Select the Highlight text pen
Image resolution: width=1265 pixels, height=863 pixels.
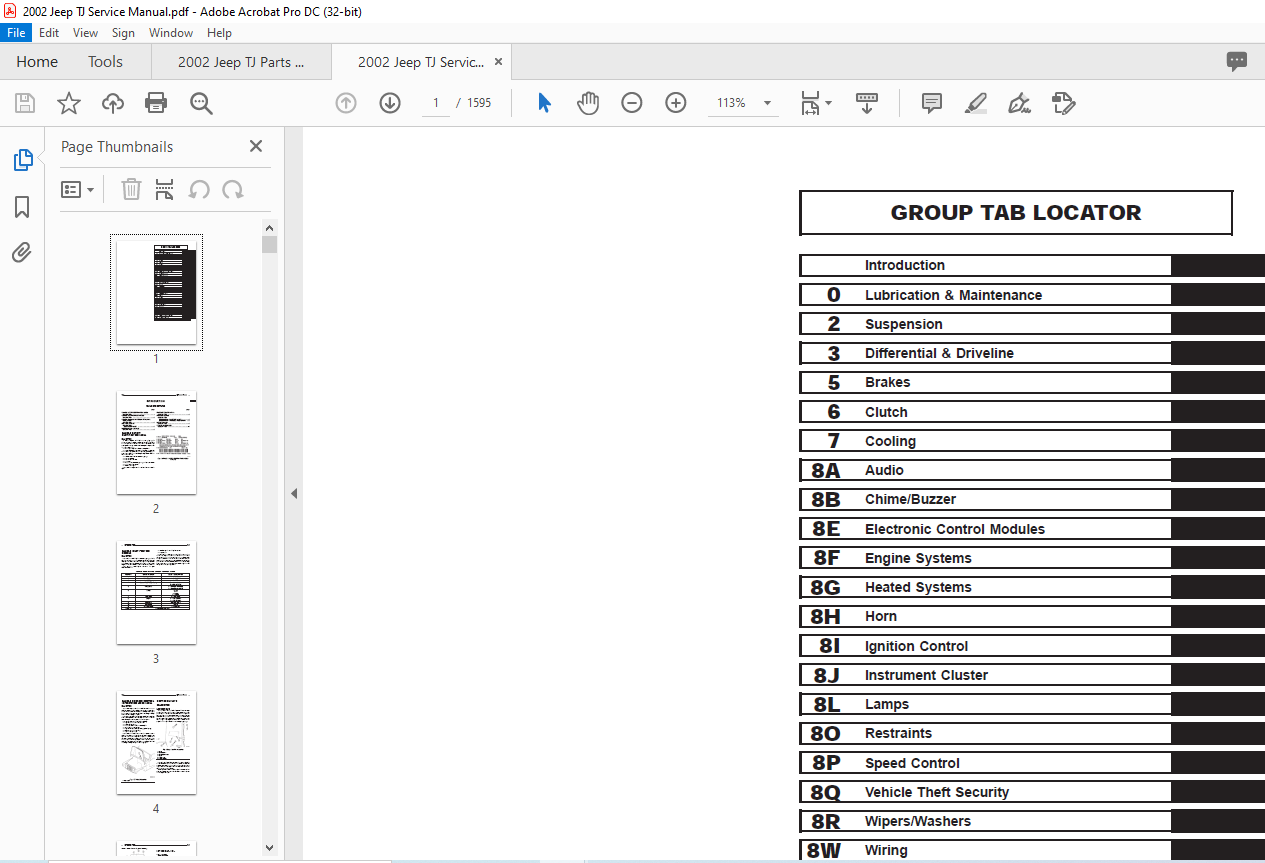pos(976,103)
